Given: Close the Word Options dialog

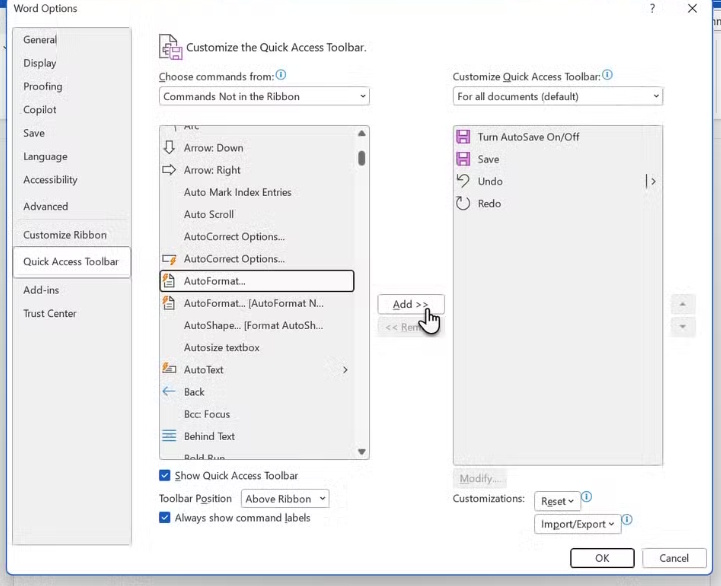Looking at the screenshot, I should [692, 8].
